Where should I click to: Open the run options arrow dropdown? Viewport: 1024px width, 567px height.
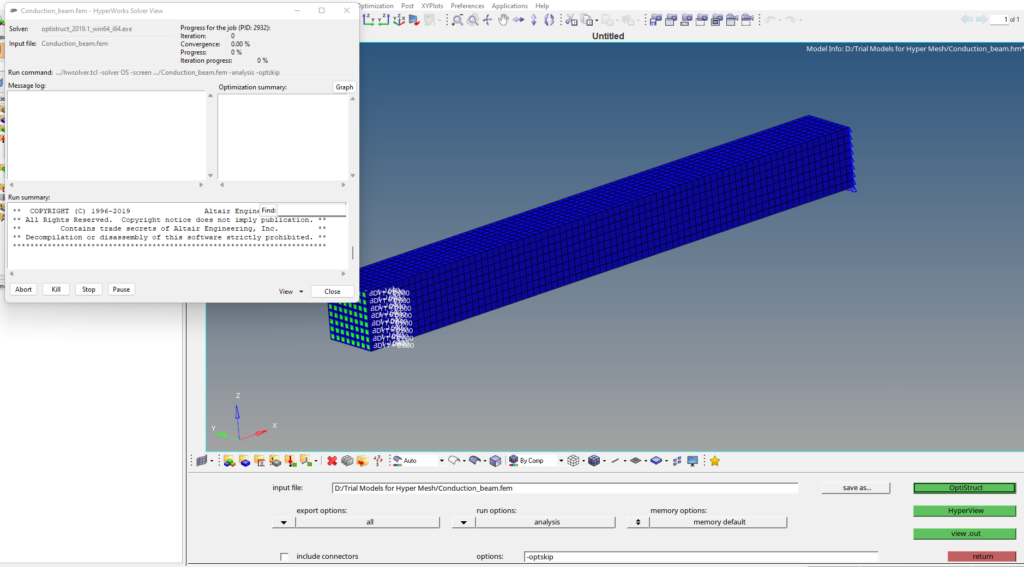pyautogui.click(x=463, y=523)
